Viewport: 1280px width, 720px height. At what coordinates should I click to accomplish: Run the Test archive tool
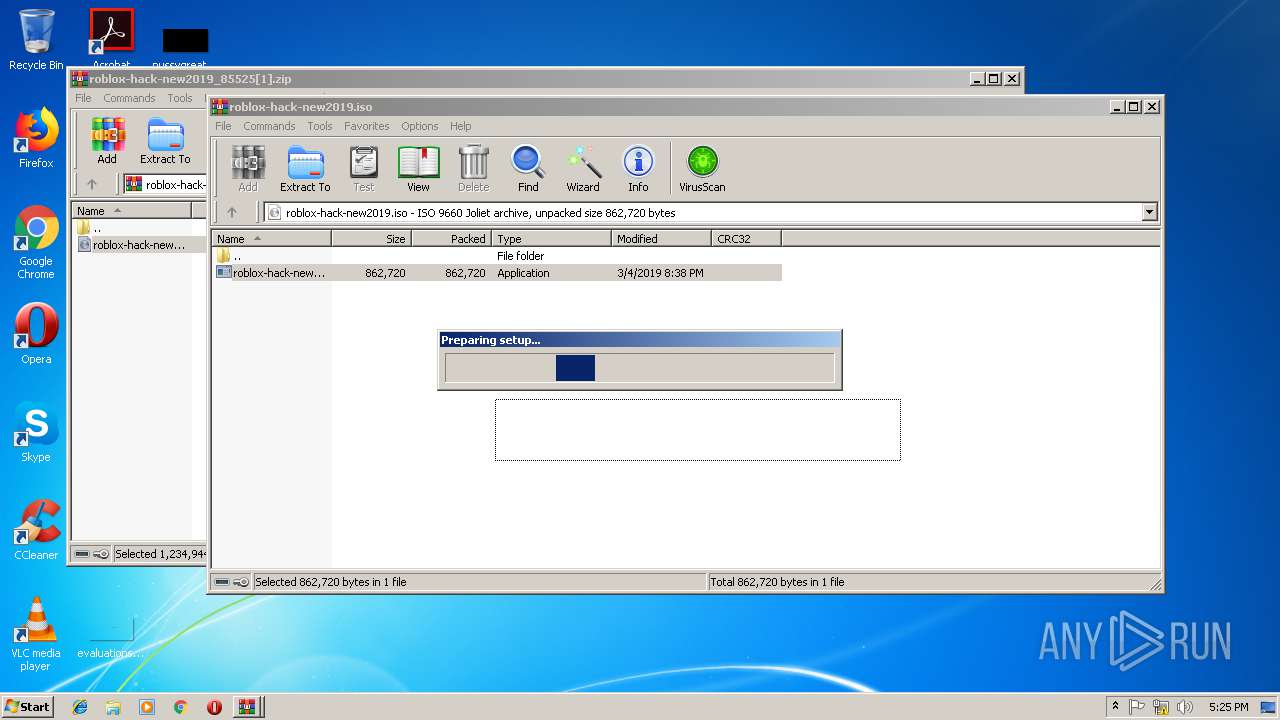pos(364,168)
